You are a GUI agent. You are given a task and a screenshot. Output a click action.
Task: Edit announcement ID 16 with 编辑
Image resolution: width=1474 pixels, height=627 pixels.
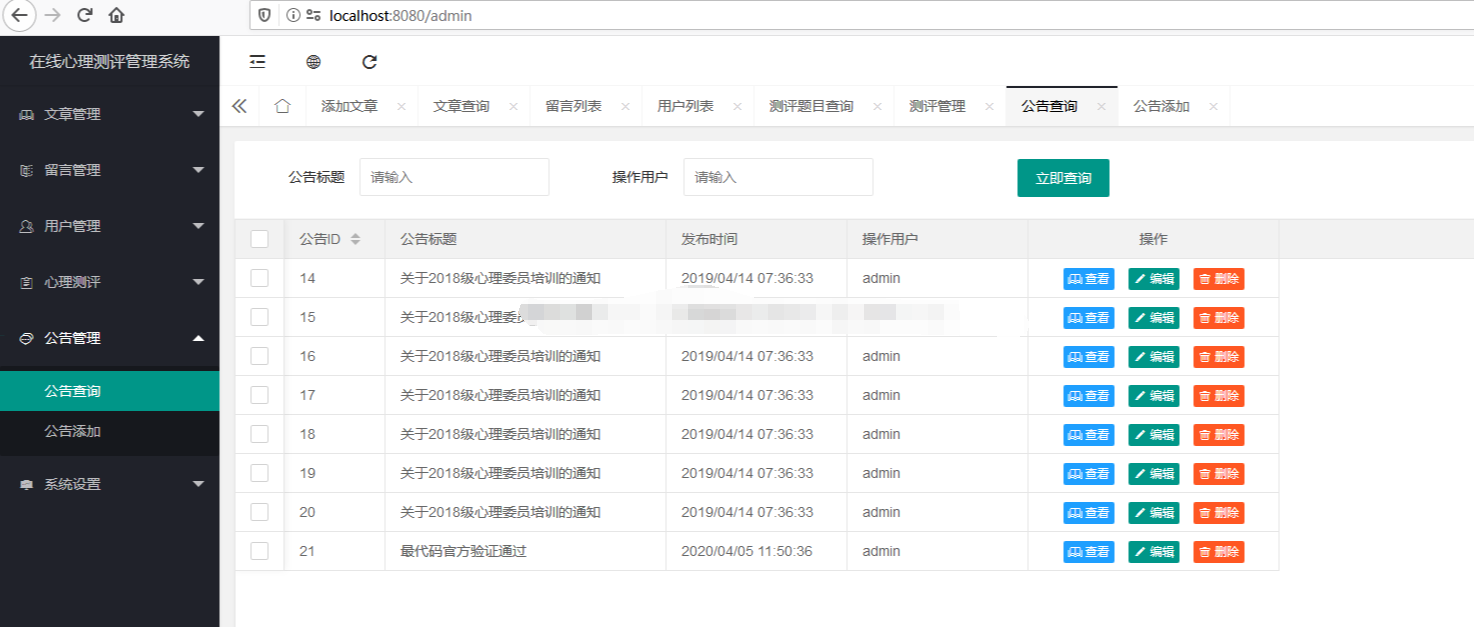coord(1154,357)
